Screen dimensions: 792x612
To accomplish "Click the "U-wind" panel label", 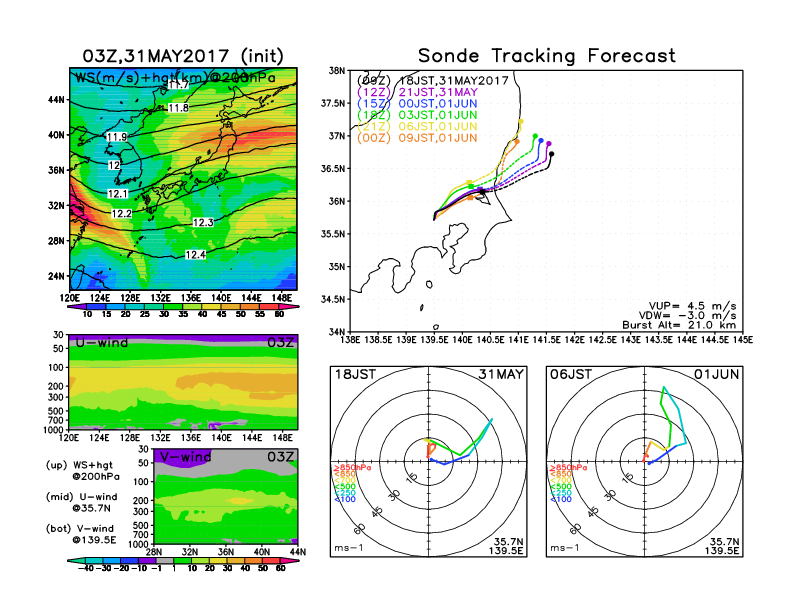I will (x=102, y=343).
